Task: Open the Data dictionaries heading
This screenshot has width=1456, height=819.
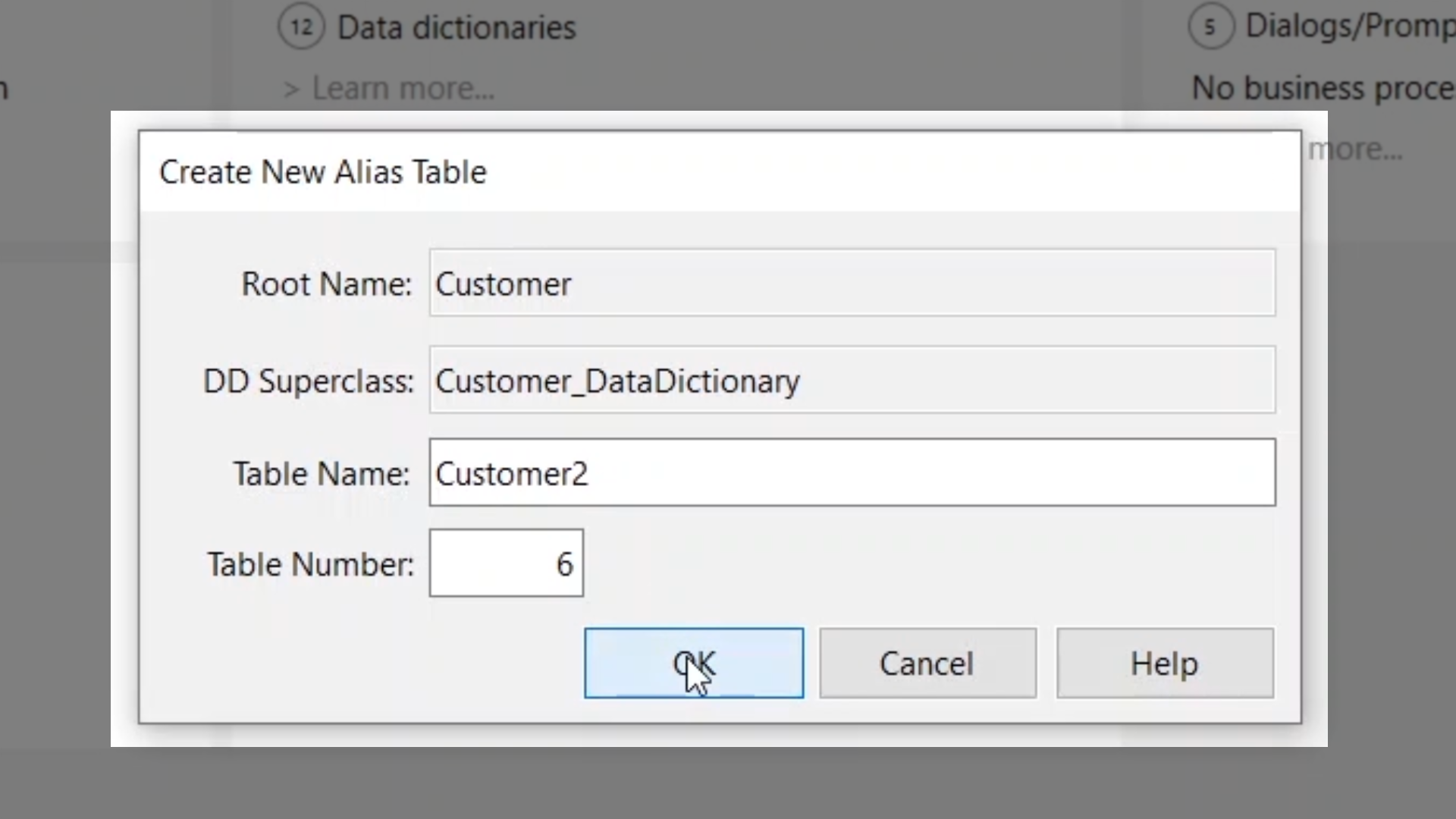Action: 457,28
